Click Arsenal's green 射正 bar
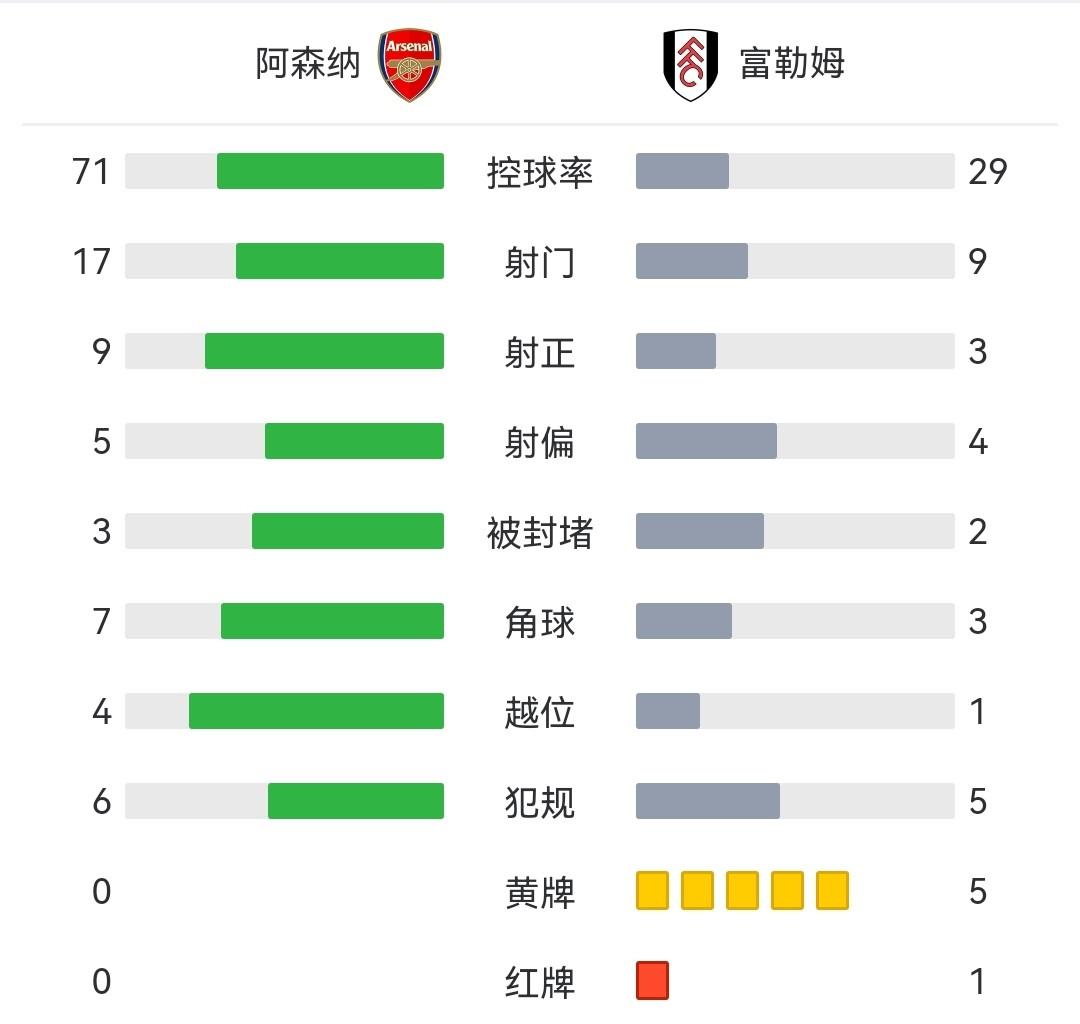Screen dimensions: 1080x1024 (x=324, y=351)
